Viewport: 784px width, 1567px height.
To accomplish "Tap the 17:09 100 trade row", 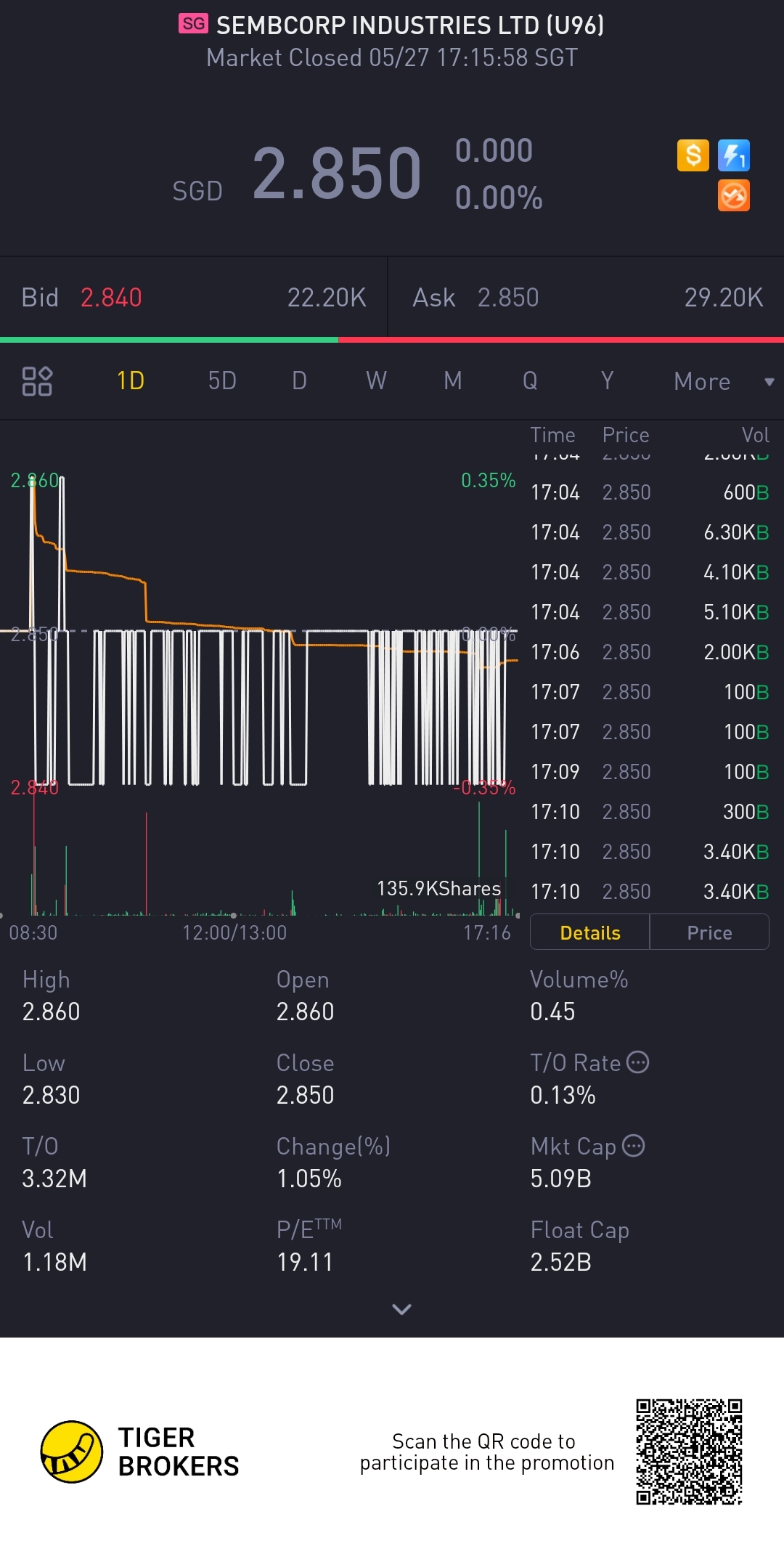I will 650,772.
